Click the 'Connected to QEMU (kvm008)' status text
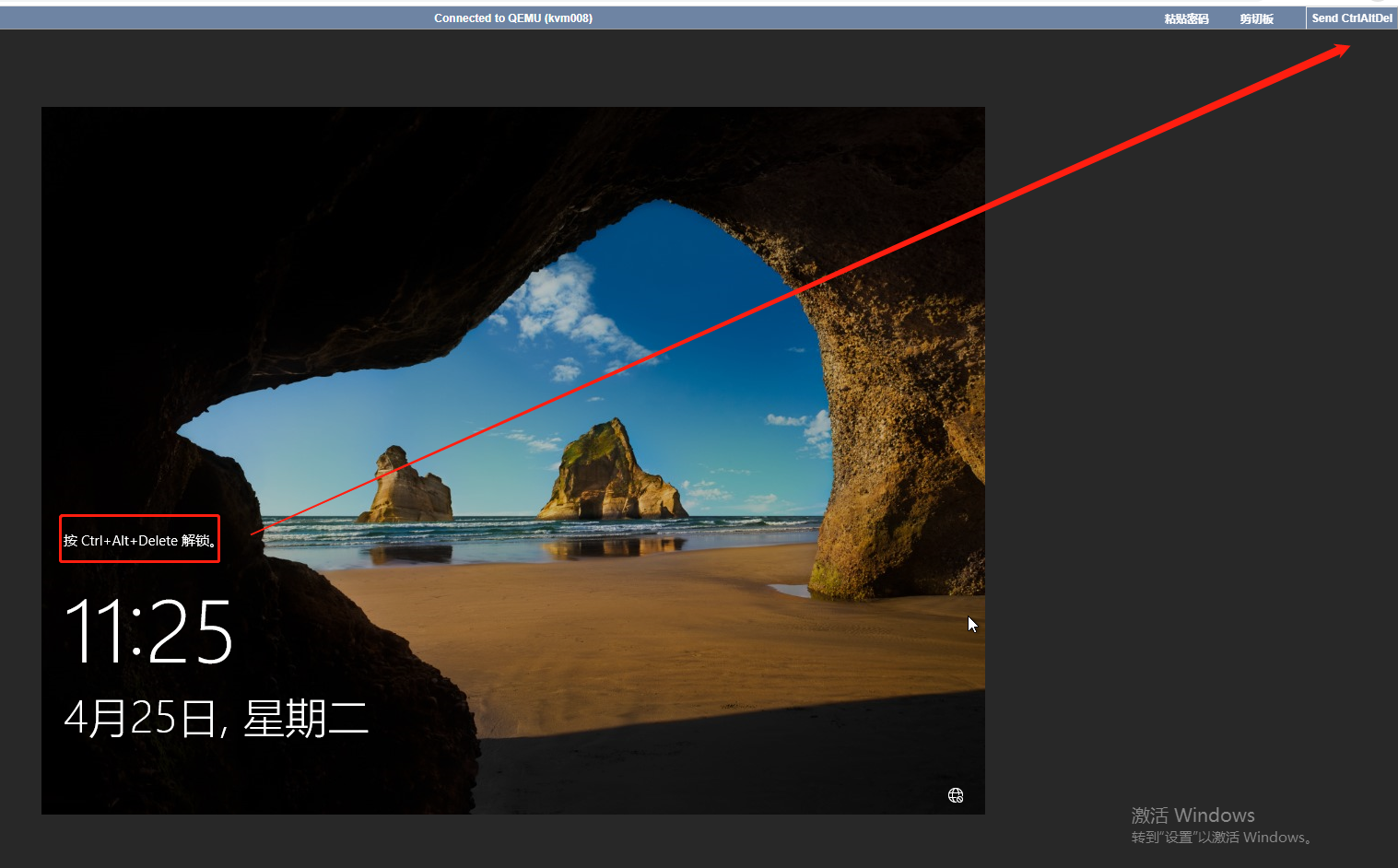This screenshot has height=868, width=1398. (513, 18)
